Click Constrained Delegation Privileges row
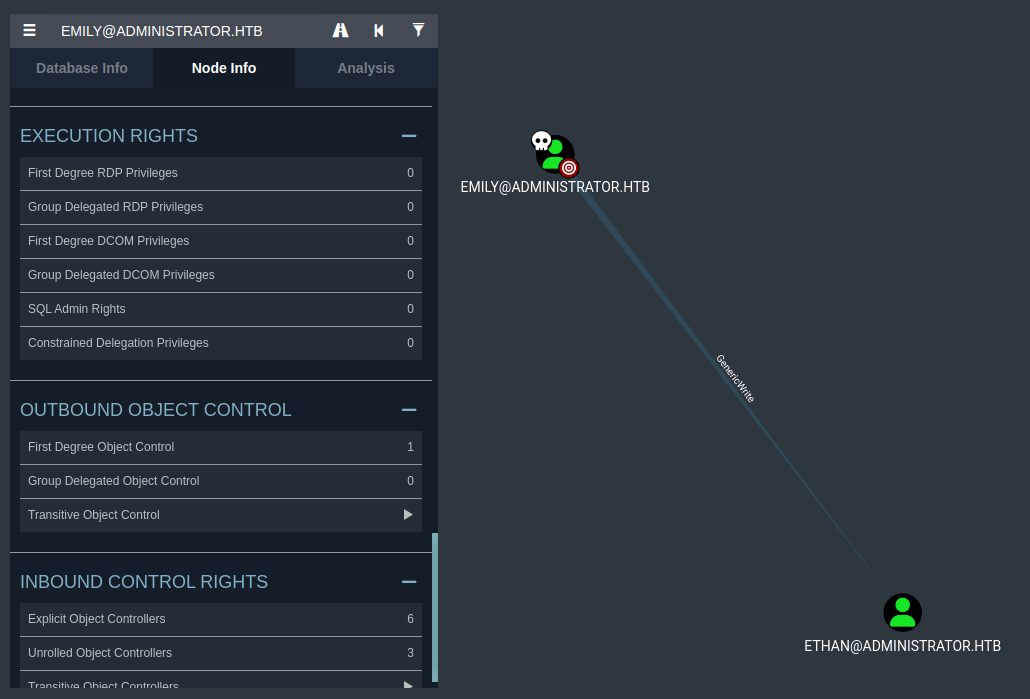 (221, 344)
